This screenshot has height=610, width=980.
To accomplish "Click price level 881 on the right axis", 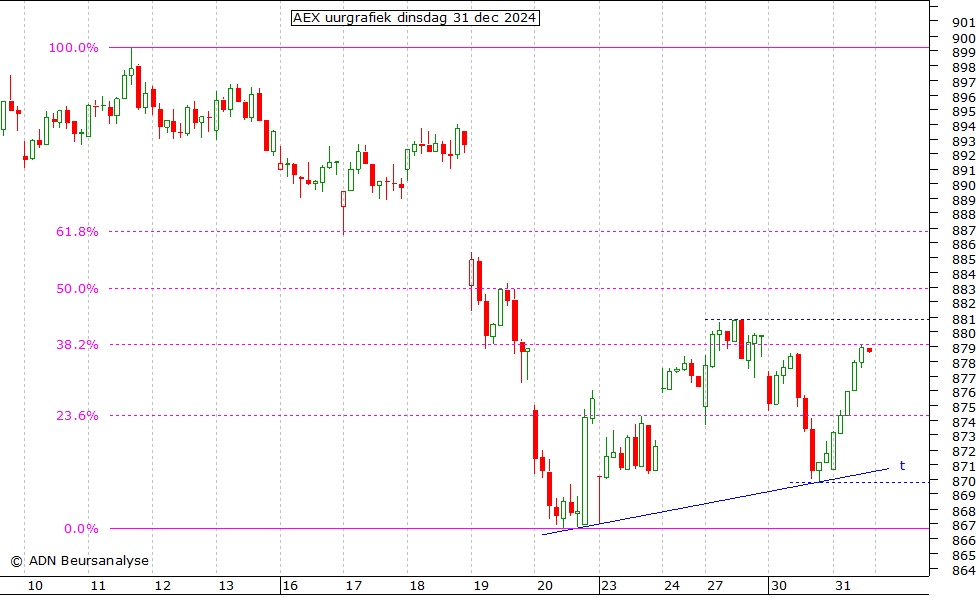I will [x=964, y=320].
